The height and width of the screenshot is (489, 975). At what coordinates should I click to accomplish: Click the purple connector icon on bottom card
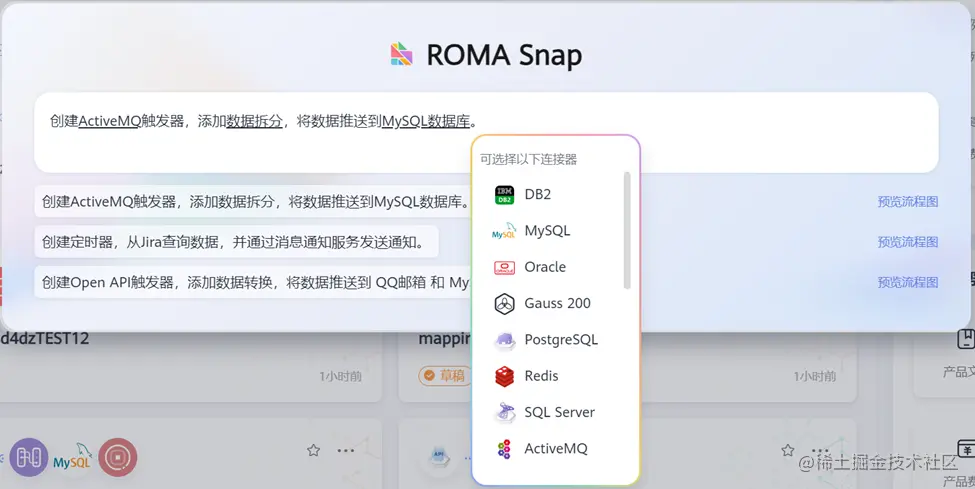pos(29,457)
